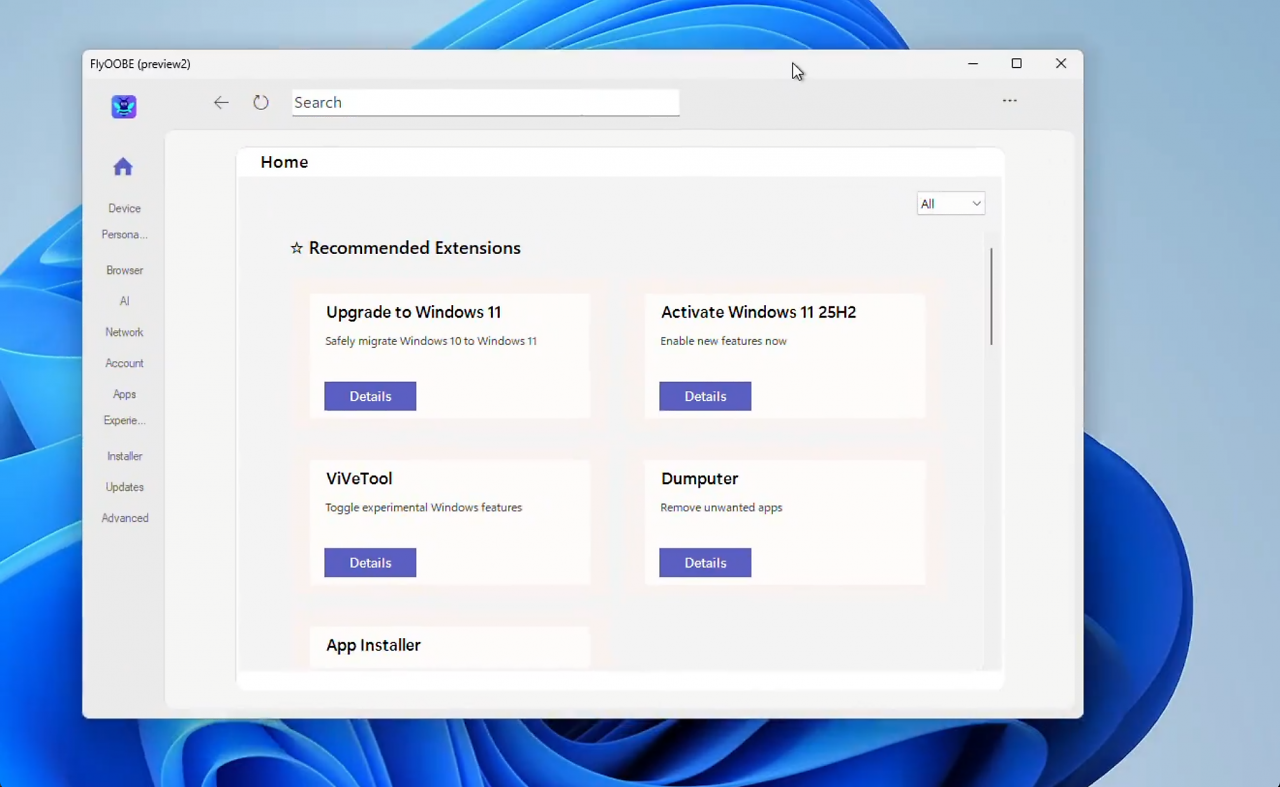The height and width of the screenshot is (787, 1280).
Task: Click Details for Activate Windows 11 25H2
Action: (705, 396)
